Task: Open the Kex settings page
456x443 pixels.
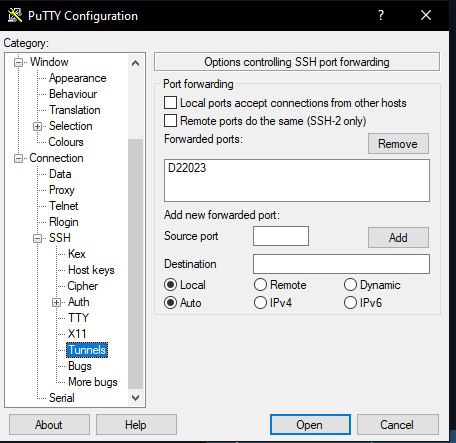Action: coord(77,254)
